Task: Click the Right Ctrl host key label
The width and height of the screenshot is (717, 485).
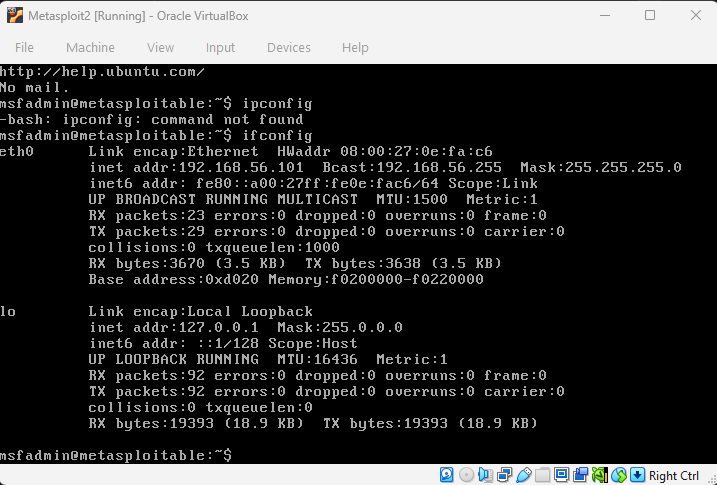Action: tap(674, 476)
